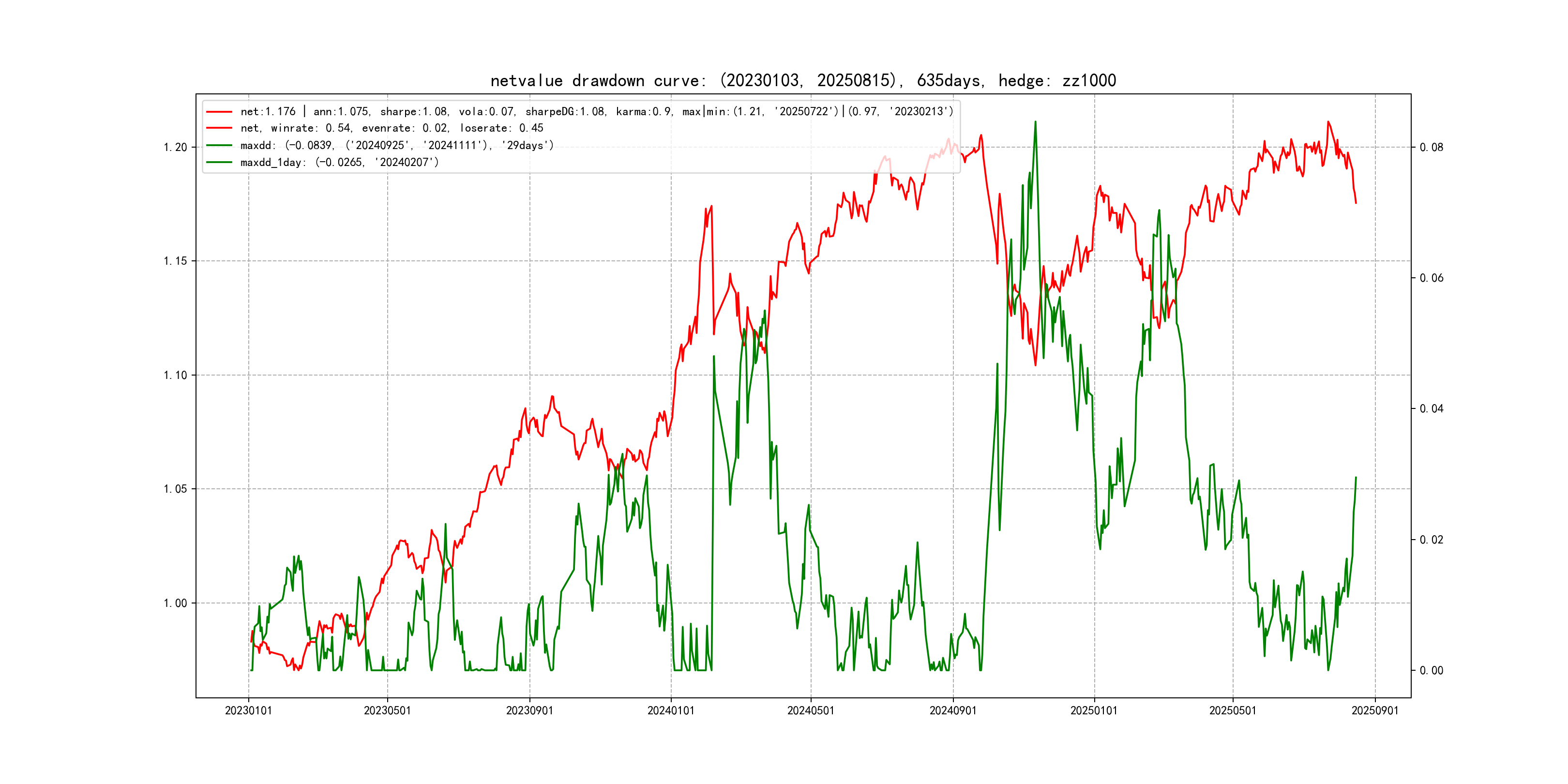Image resolution: width=1568 pixels, height=784 pixels.
Task: Click x-axis label 20230101
Action: pos(248,710)
